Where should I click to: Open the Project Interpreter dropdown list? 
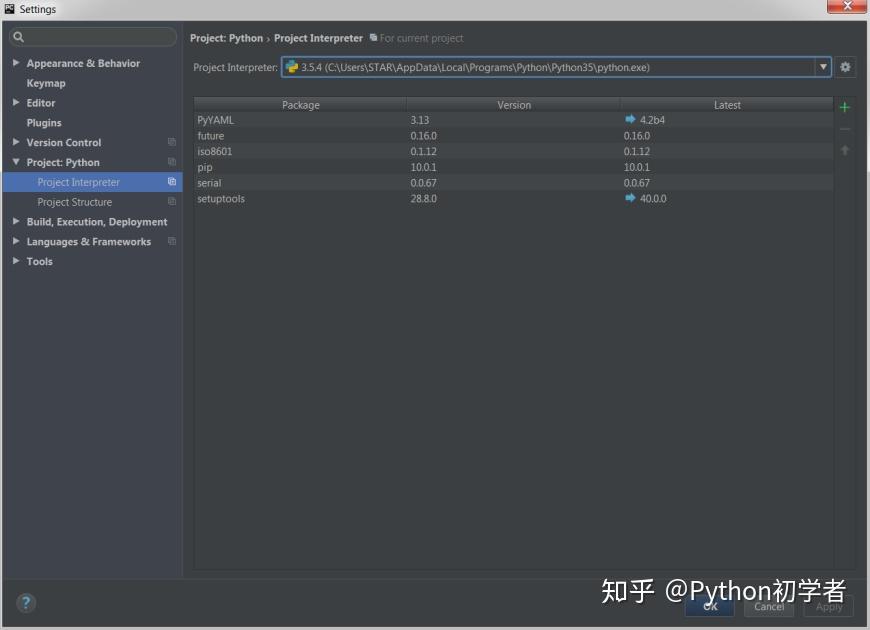click(x=822, y=67)
